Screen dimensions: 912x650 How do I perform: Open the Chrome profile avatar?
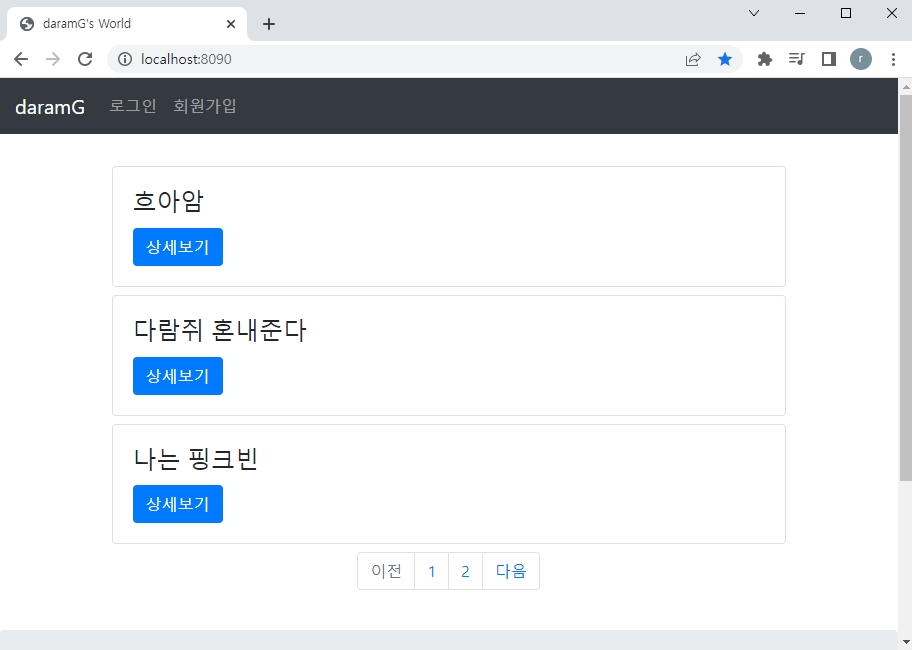pyautogui.click(x=861, y=59)
